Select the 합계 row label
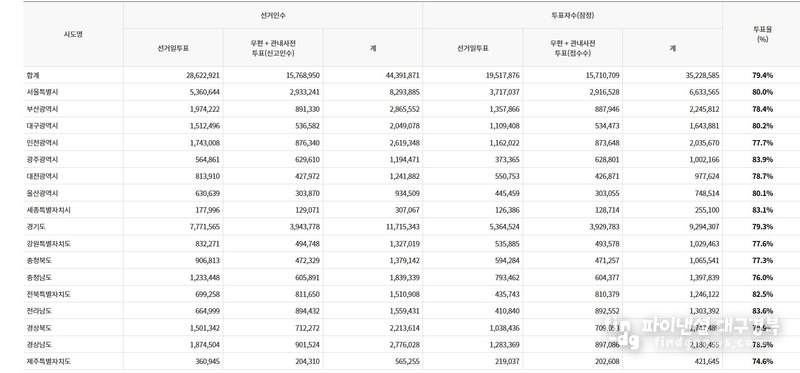This screenshot has height=373, width=800. click(33, 75)
